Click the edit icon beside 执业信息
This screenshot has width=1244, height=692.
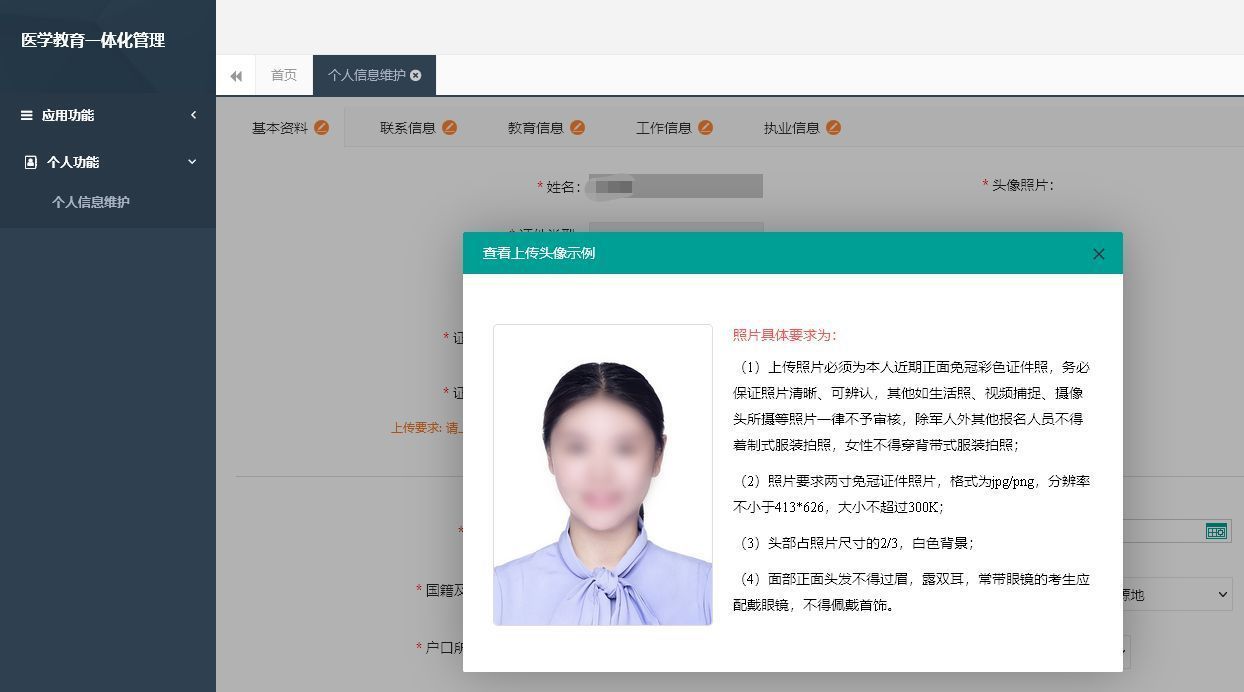[x=833, y=128]
